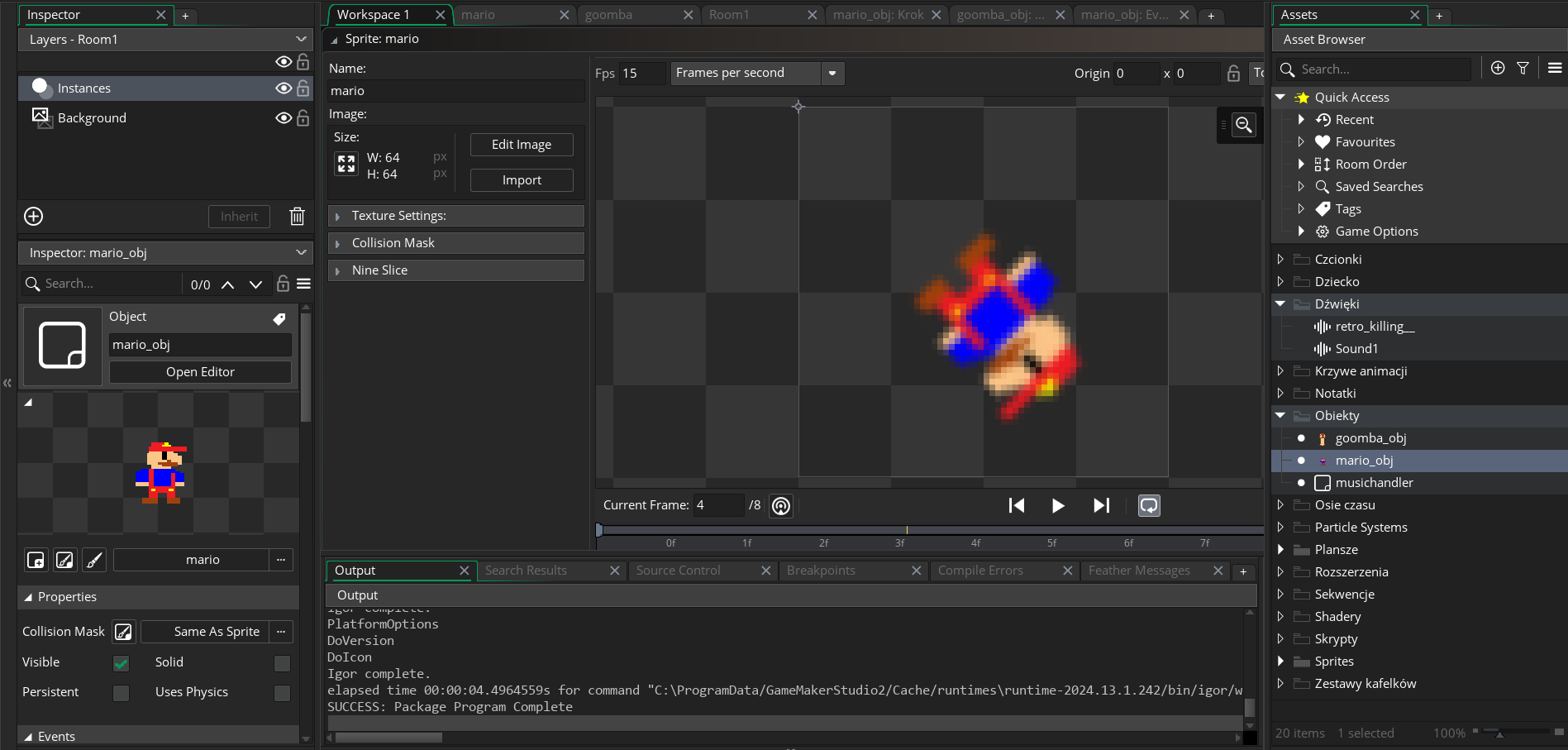Enable the Persistent checkbox

pos(122,693)
